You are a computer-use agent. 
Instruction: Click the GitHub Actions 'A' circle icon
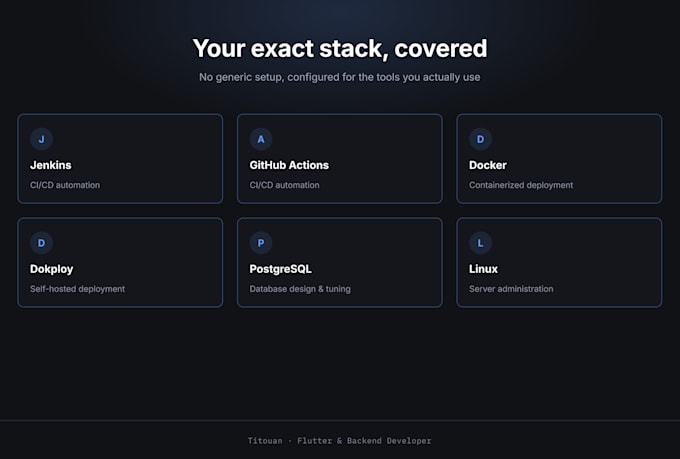pyautogui.click(x=261, y=139)
